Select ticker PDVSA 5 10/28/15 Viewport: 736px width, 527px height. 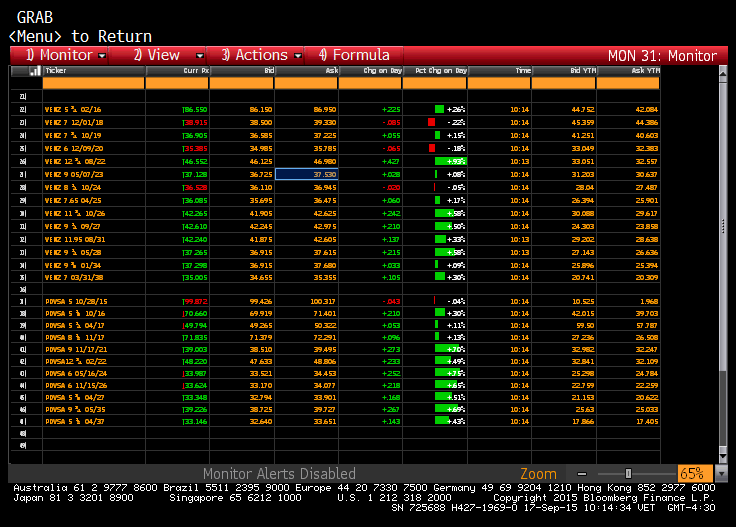click(76, 301)
